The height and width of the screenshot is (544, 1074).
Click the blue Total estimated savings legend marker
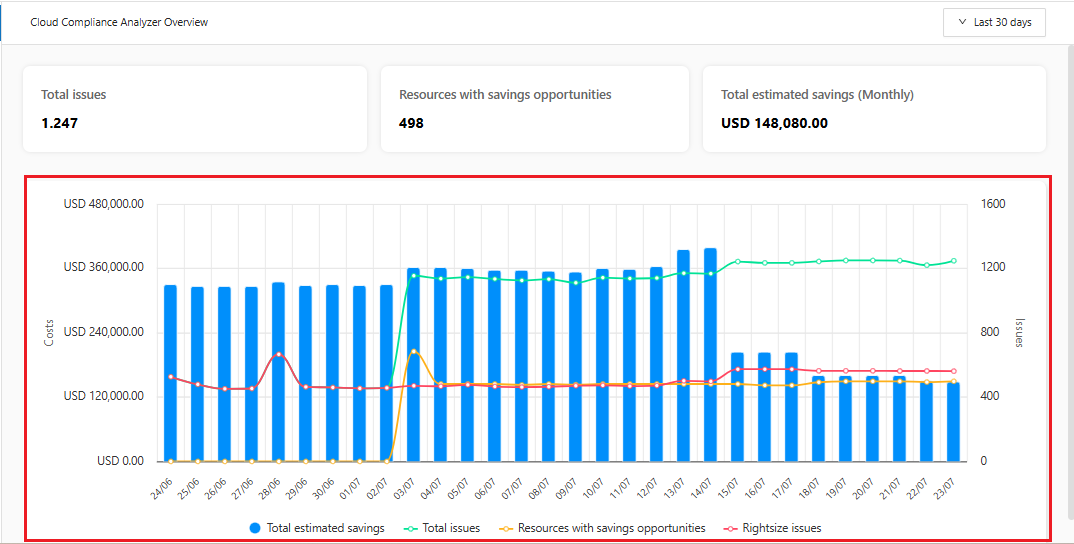(x=254, y=528)
